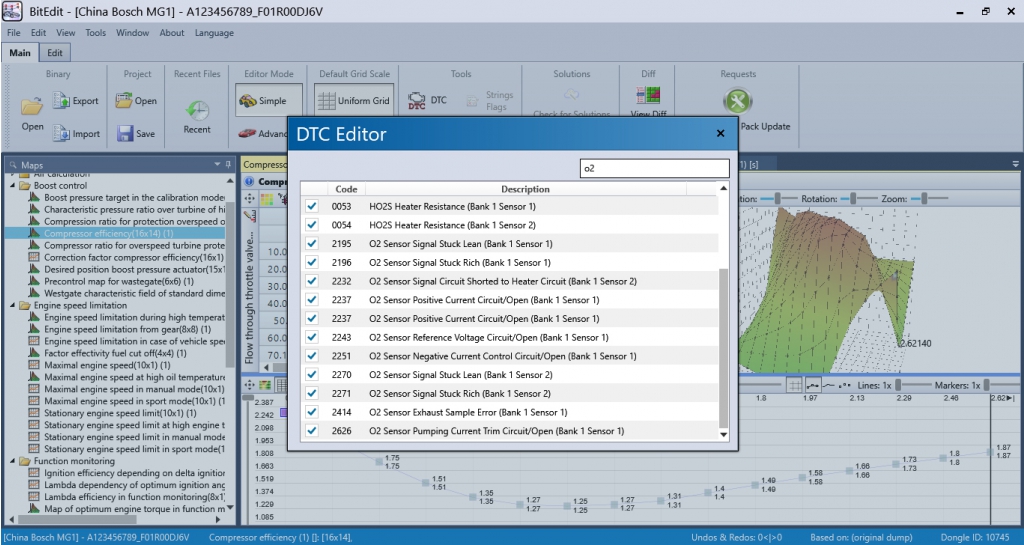Viewport: 1024px width, 545px height.
Task: Select Factor effectivity fuel cut off(4x4)
Action: click(115, 353)
